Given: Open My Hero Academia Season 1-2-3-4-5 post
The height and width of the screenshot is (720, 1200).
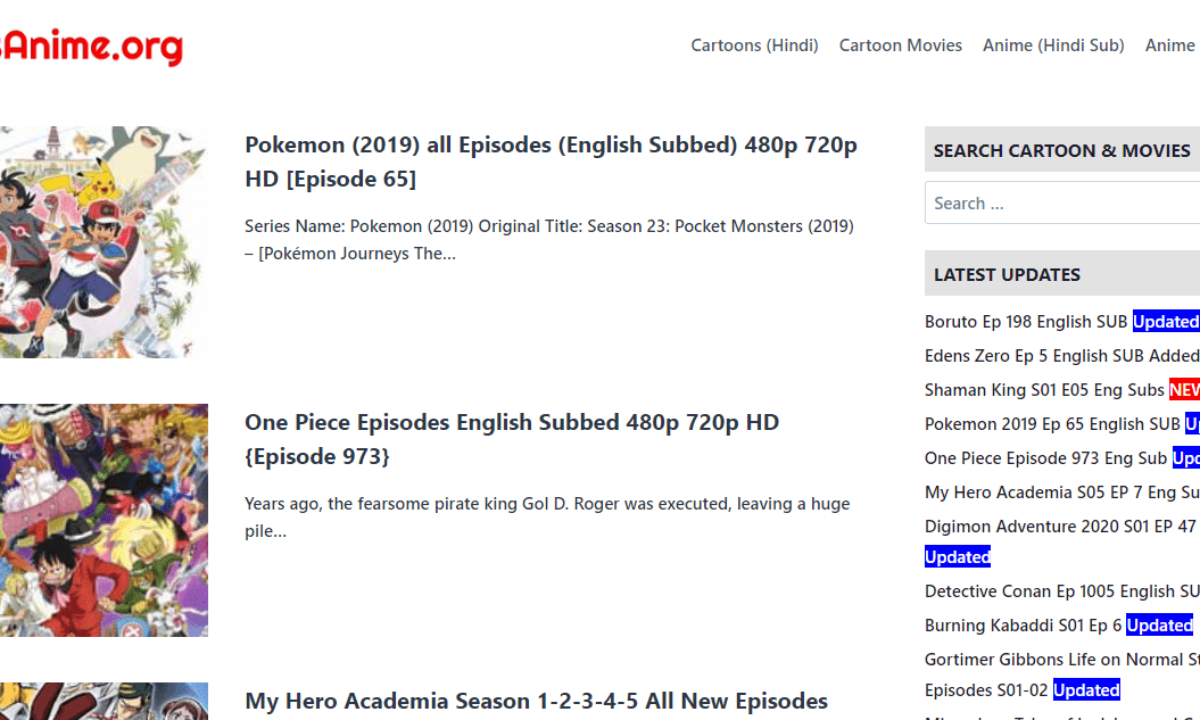Looking at the screenshot, I should pos(535,701).
